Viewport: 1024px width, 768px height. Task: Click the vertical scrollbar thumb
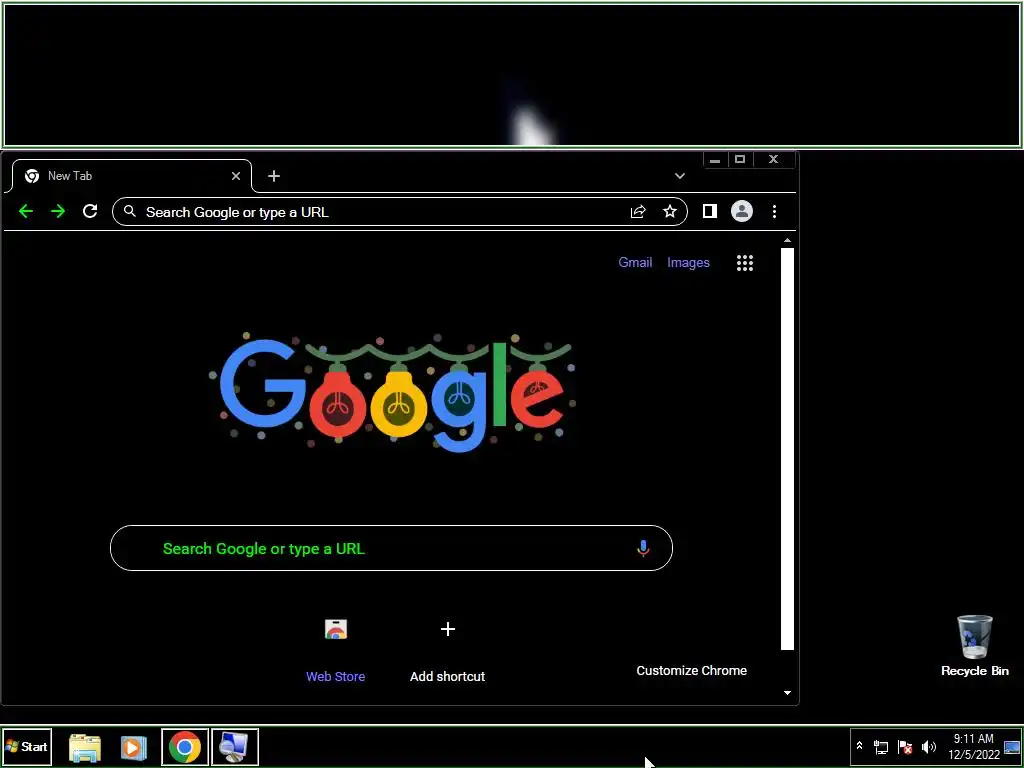(788, 449)
